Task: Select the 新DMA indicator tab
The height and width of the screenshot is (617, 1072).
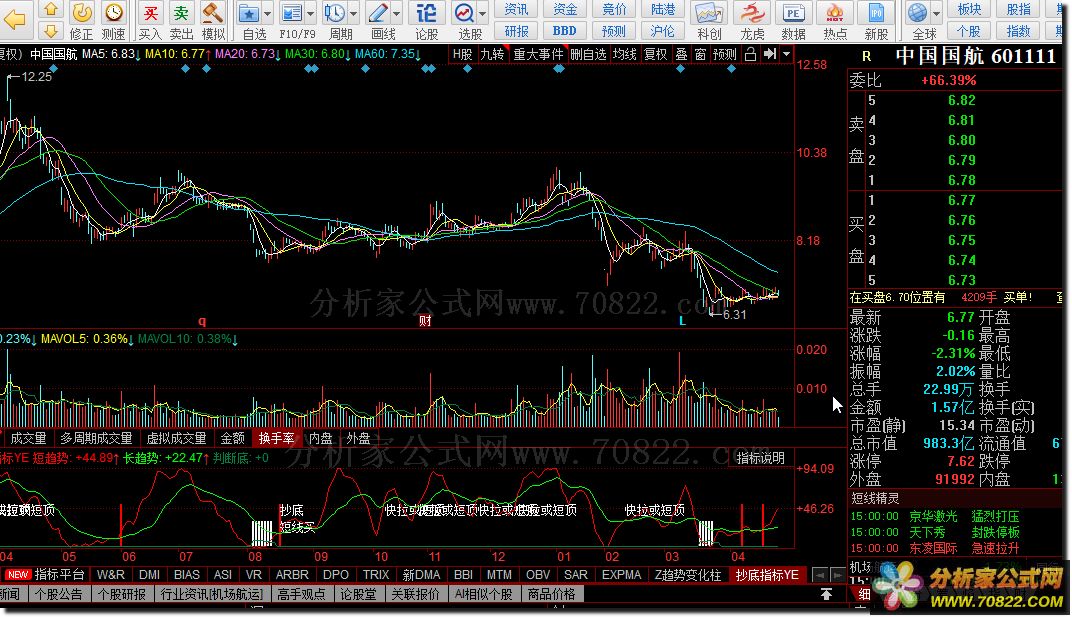Action: [421, 575]
